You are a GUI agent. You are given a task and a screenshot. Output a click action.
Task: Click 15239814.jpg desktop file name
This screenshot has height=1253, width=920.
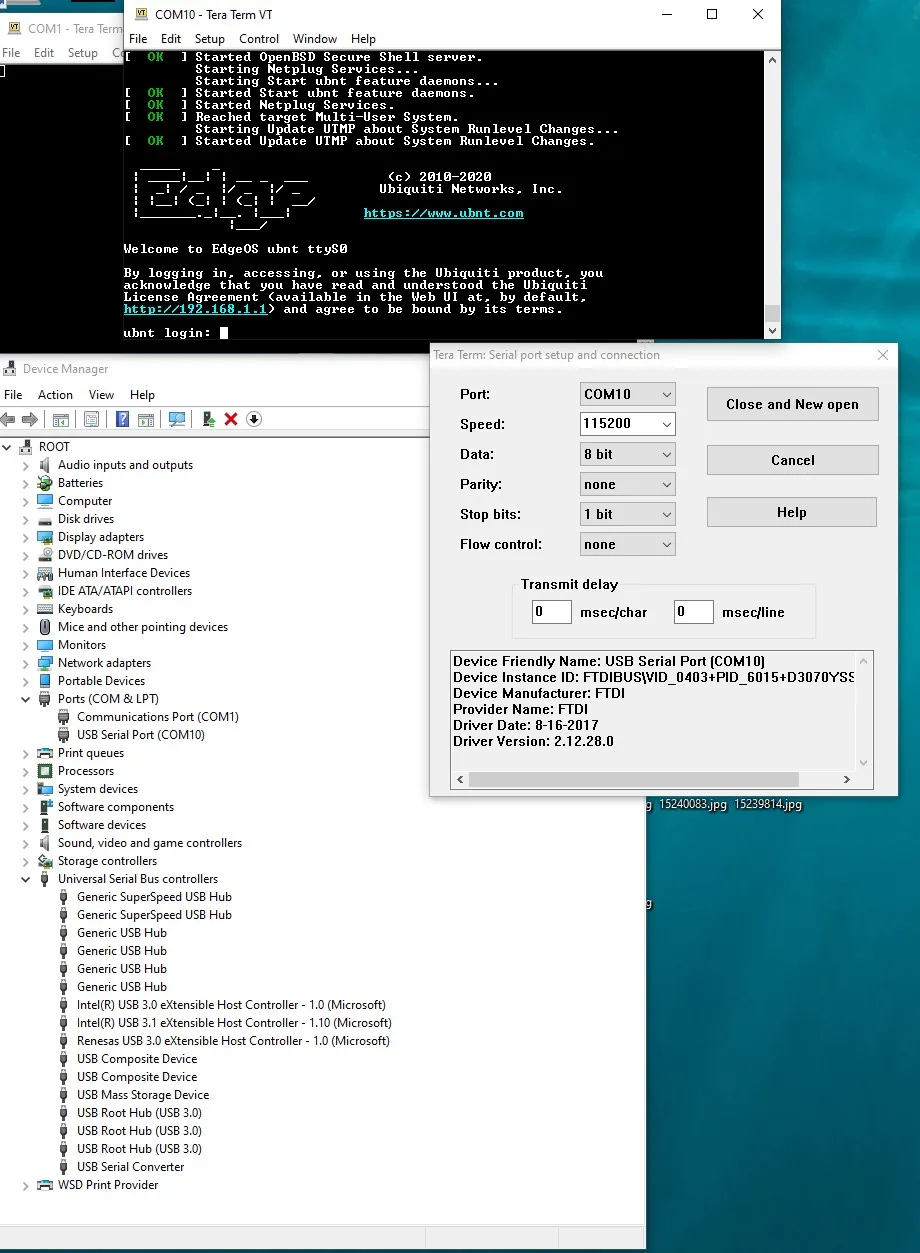pos(768,804)
